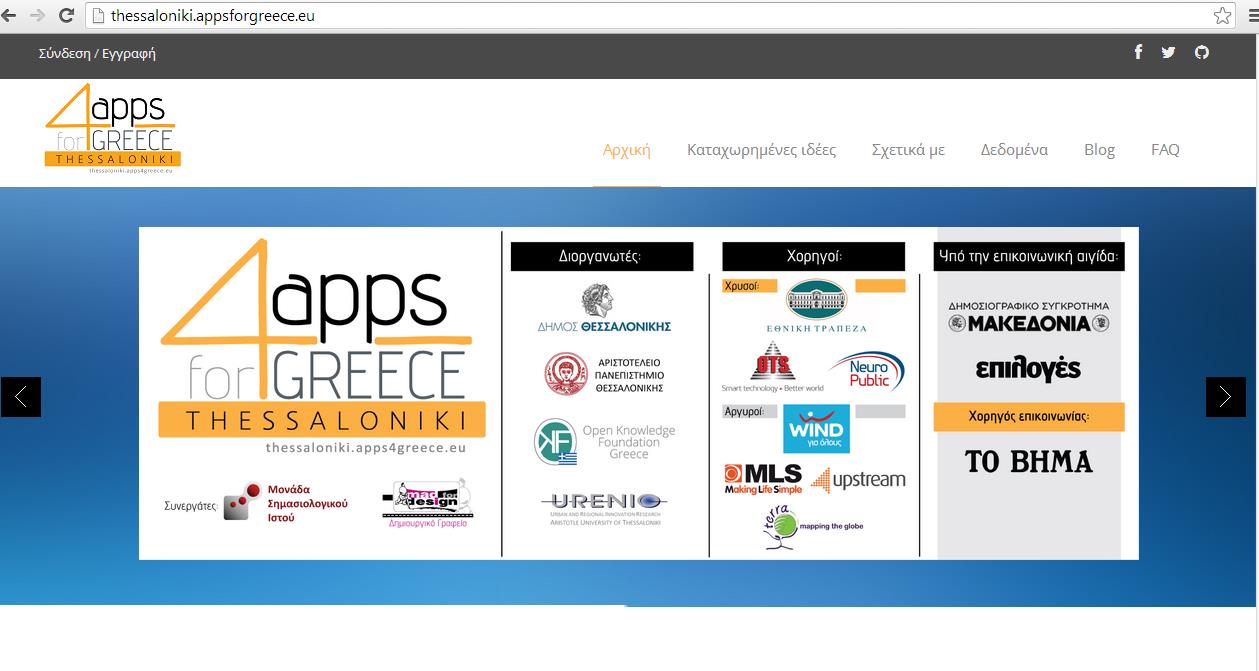This screenshot has height=671, width=1259.
Task: Click the Σύνδεση / Εγγραφή login link
Action: (x=97, y=53)
